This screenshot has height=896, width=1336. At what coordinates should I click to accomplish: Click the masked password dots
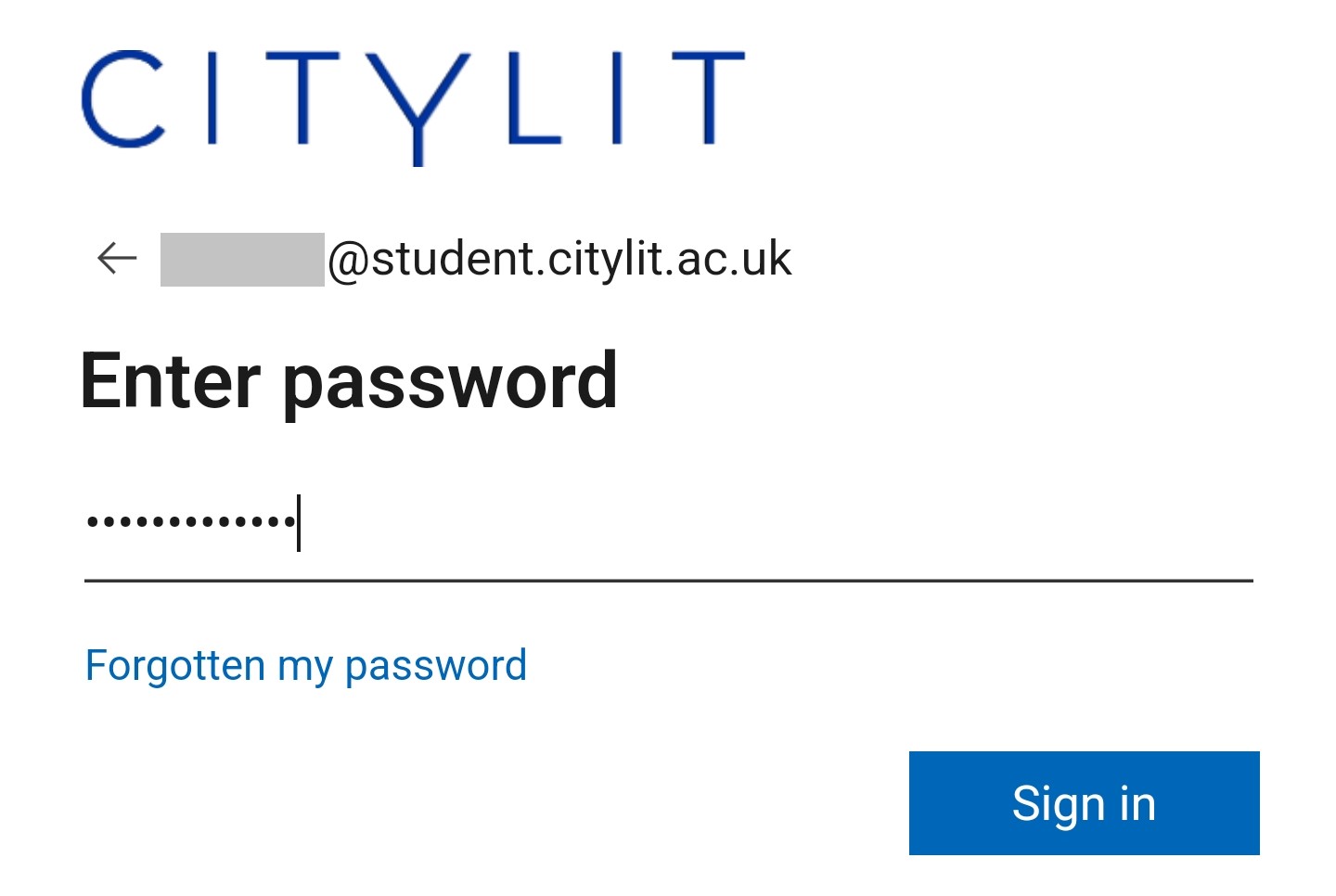pyautogui.click(x=190, y=522)
